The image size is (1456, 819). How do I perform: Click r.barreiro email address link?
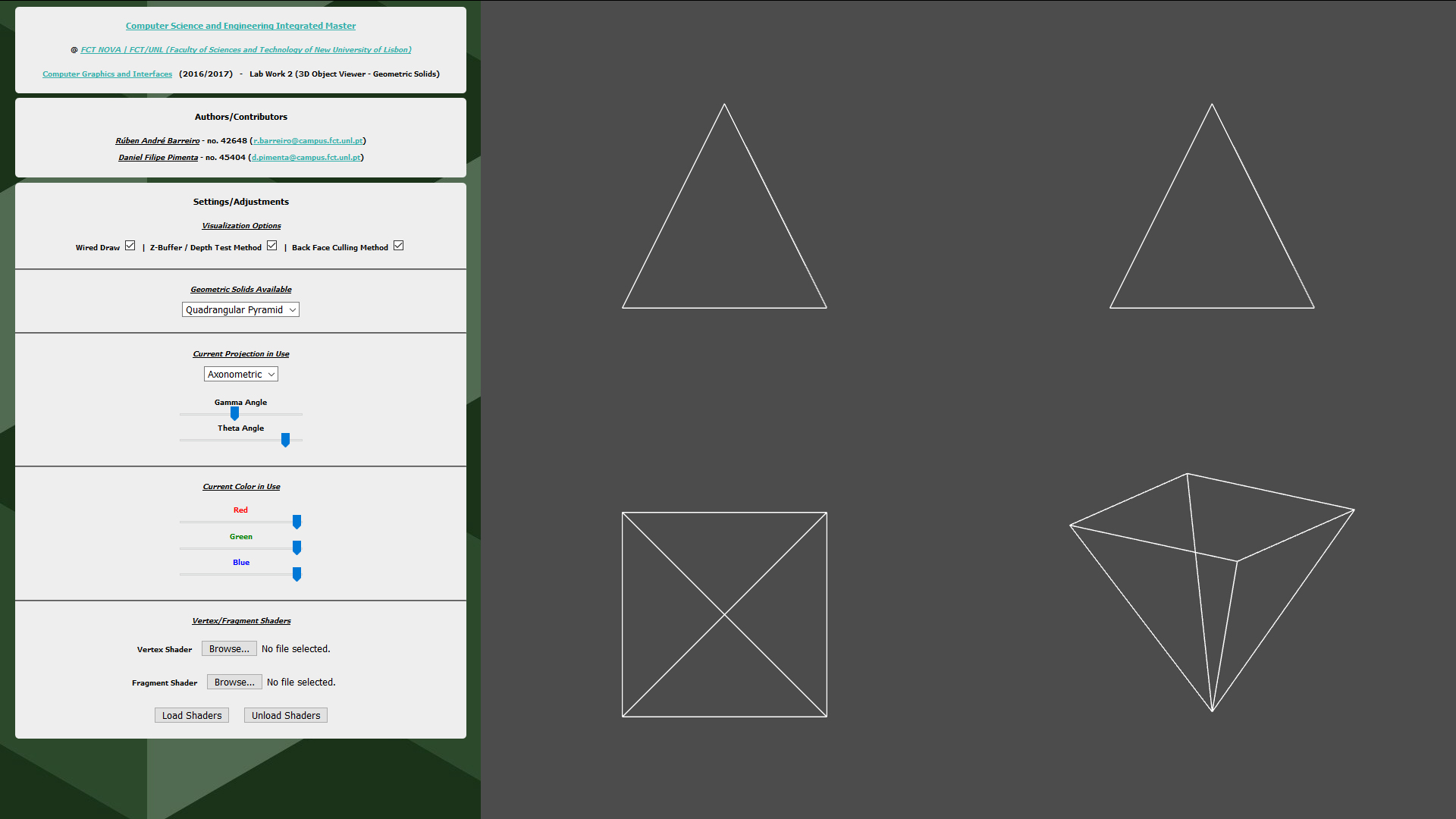(308, 141)
